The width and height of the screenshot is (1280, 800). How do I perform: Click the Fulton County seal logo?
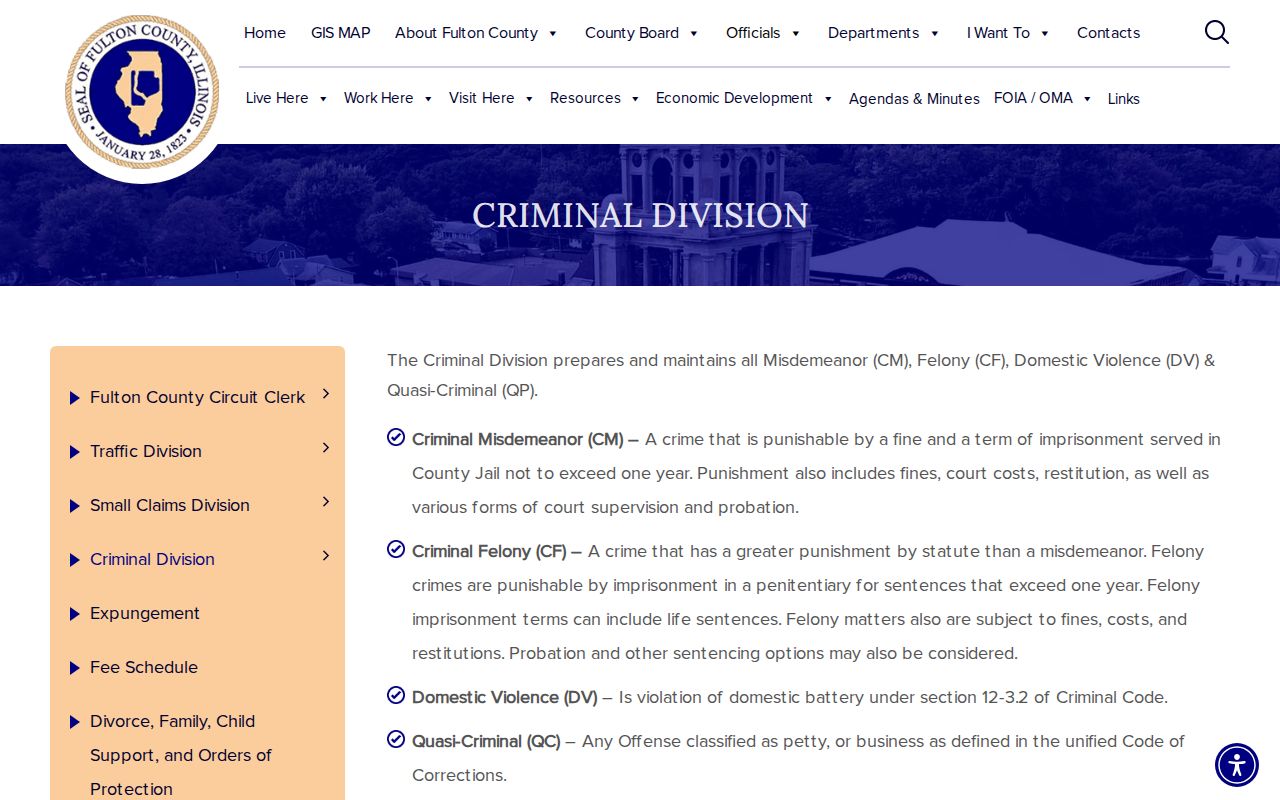pos(142,92)
